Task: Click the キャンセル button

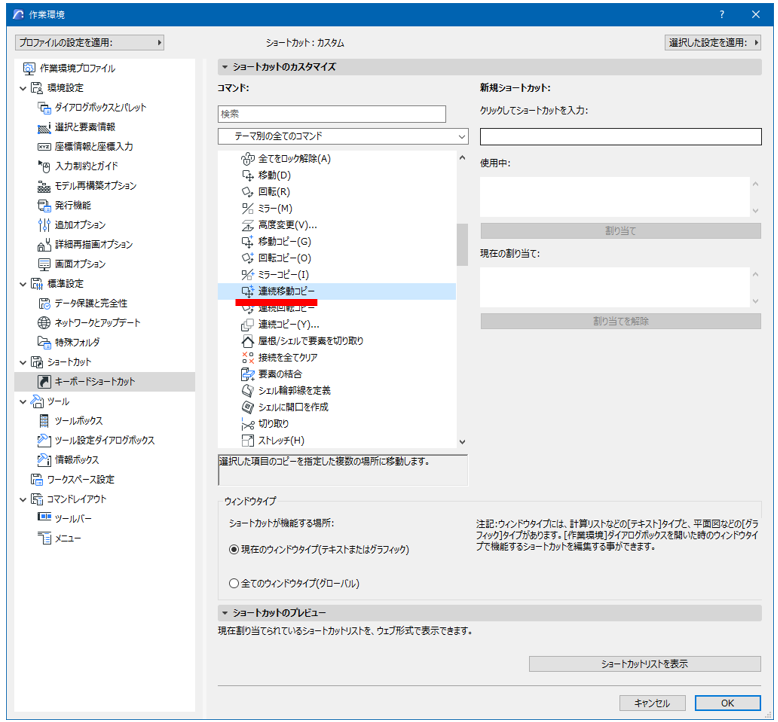Action: (x=652, y=703)
